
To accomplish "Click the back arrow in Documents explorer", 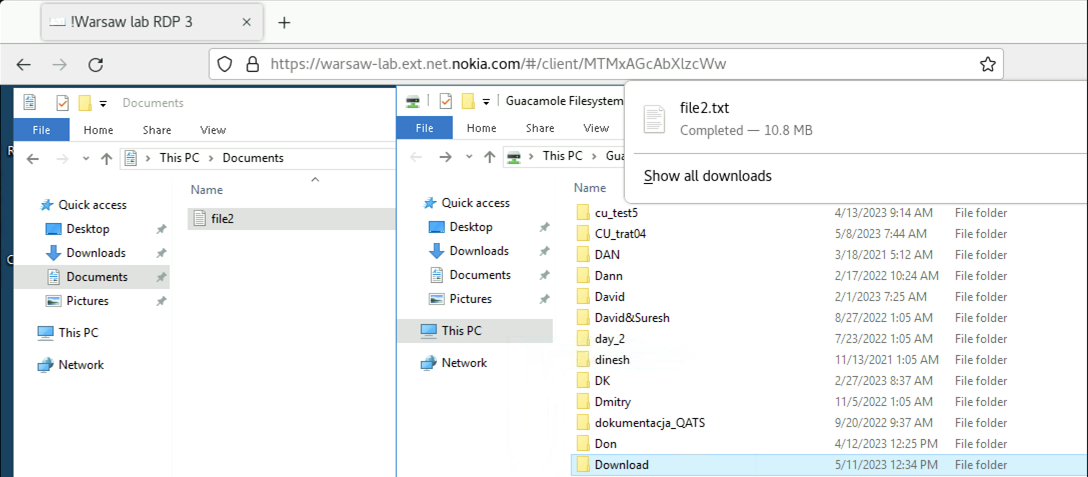I will tap(32, 158).
